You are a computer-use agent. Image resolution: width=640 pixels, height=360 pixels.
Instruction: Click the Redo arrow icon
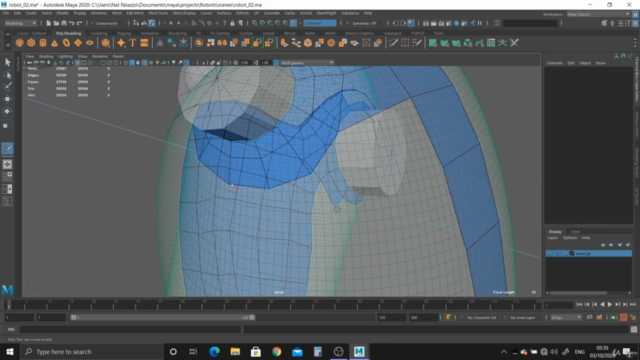79,23
